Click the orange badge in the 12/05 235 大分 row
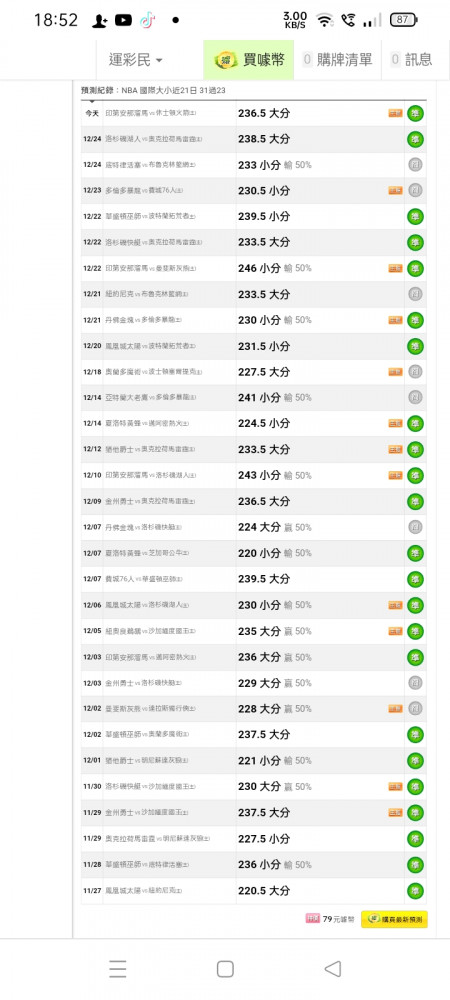 coord(395,631)
